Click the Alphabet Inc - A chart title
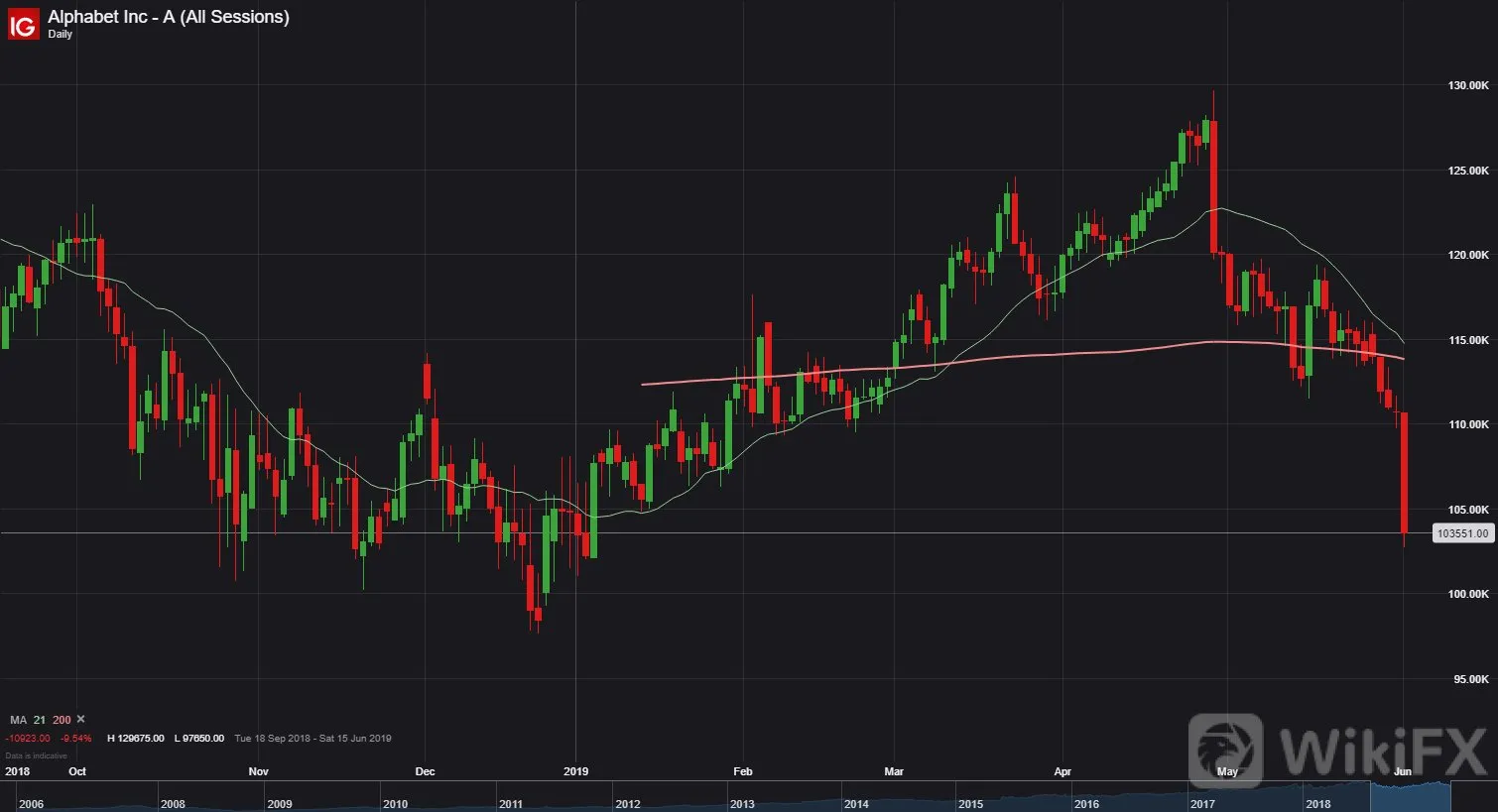This screenshot has width=1498, height=812. click(x=169, y=17)
